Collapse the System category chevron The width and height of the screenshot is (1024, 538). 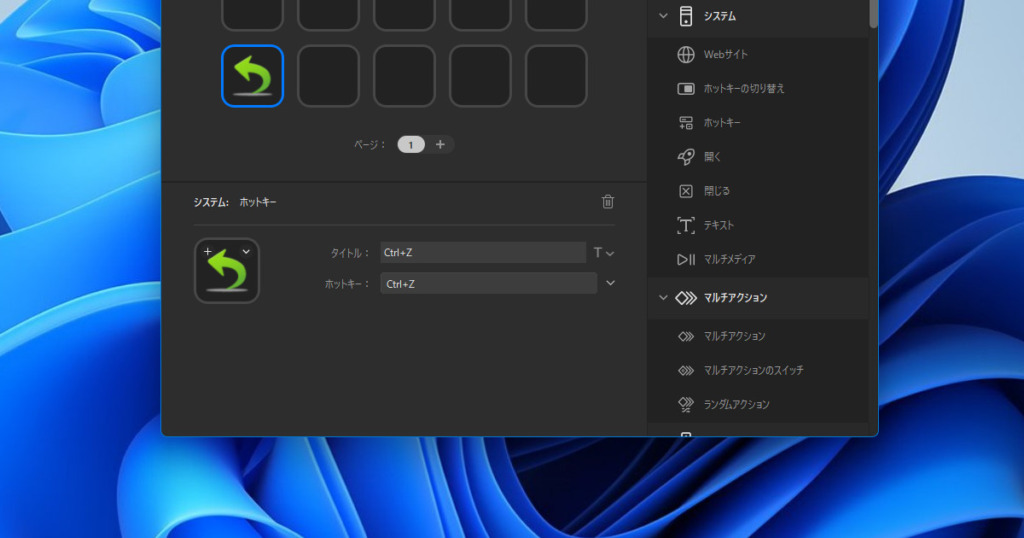[x=663, y=16]
